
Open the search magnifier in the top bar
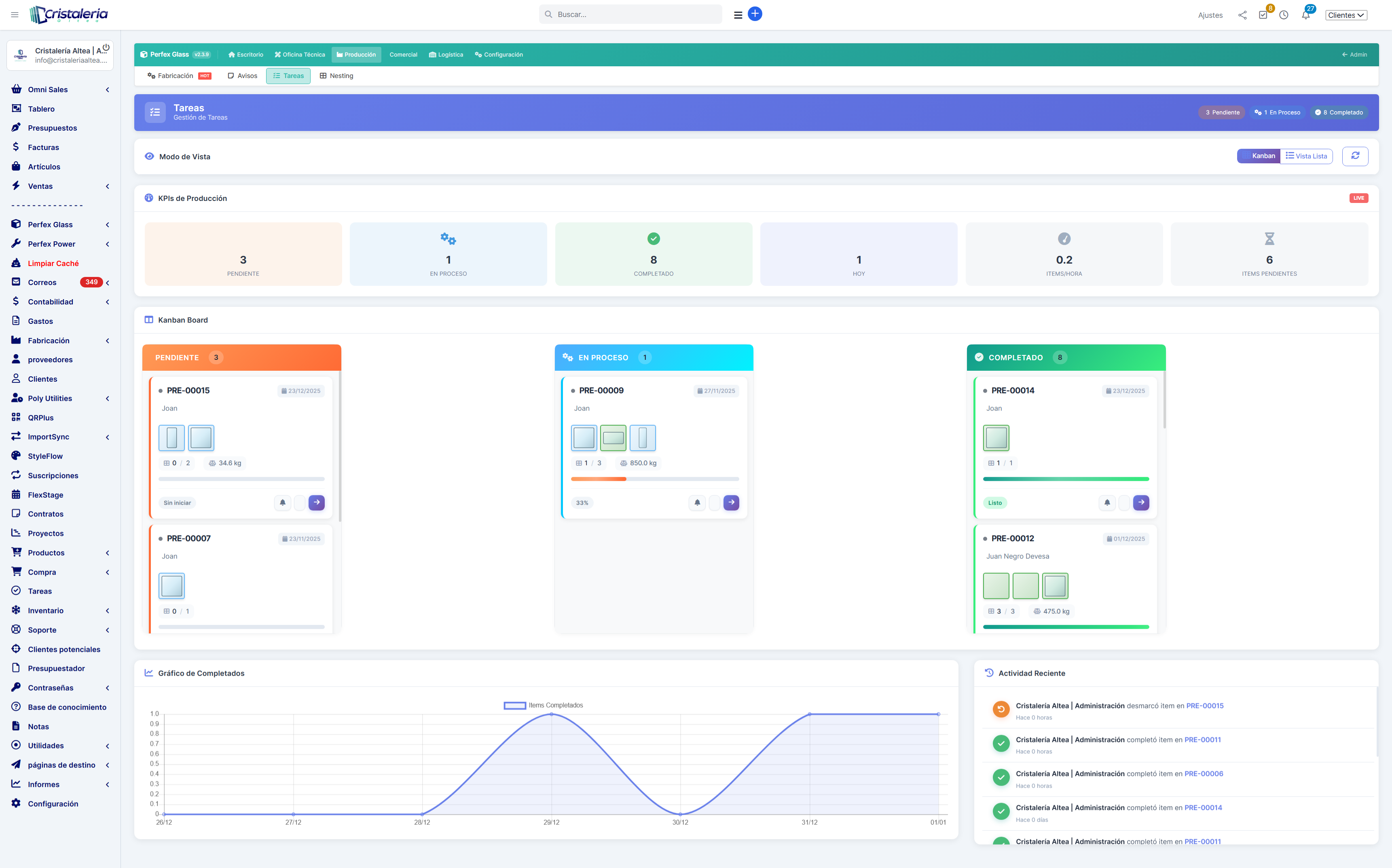click(x=548, y=14)
